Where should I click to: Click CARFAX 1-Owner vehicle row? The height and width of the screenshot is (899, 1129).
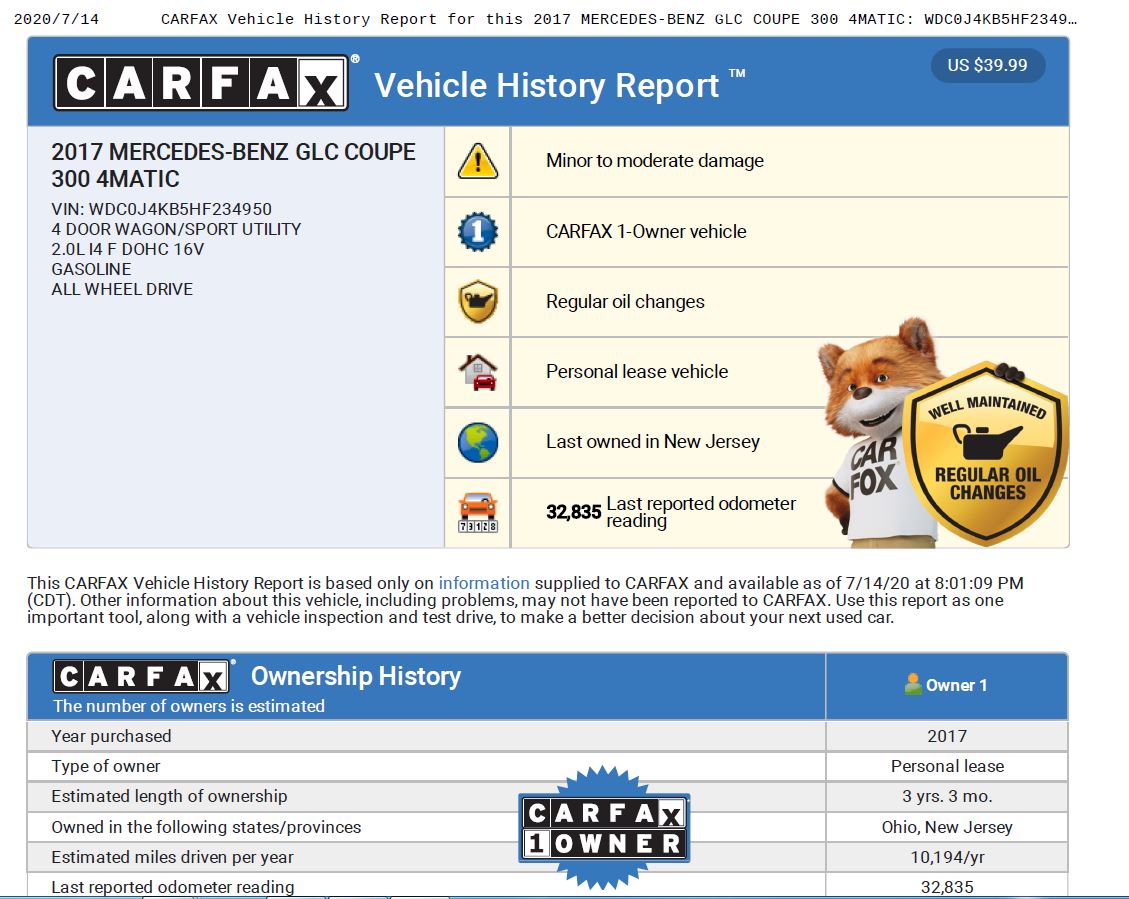pos(756,232)
